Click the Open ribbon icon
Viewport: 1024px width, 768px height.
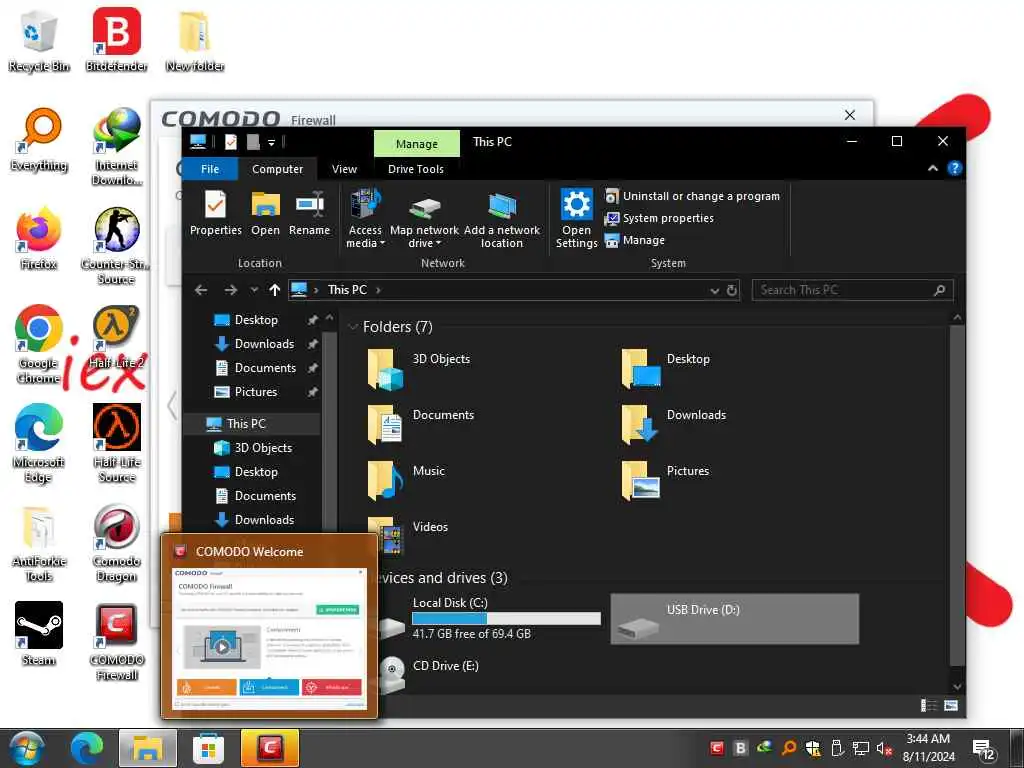tap(265, 213)
